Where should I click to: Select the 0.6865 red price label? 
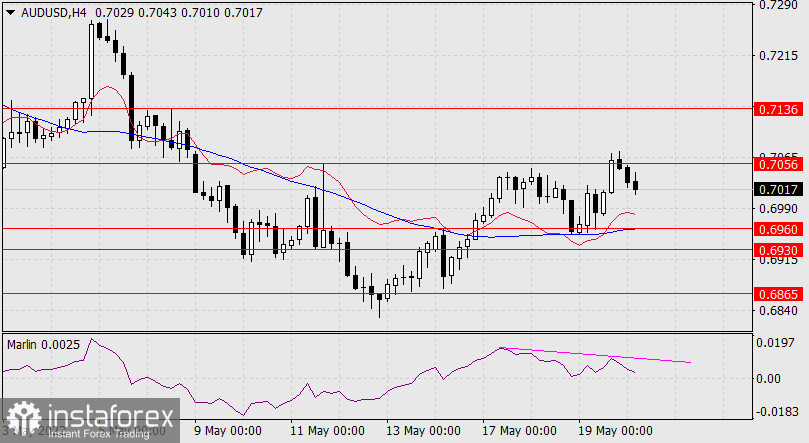(x=777, y=294)
